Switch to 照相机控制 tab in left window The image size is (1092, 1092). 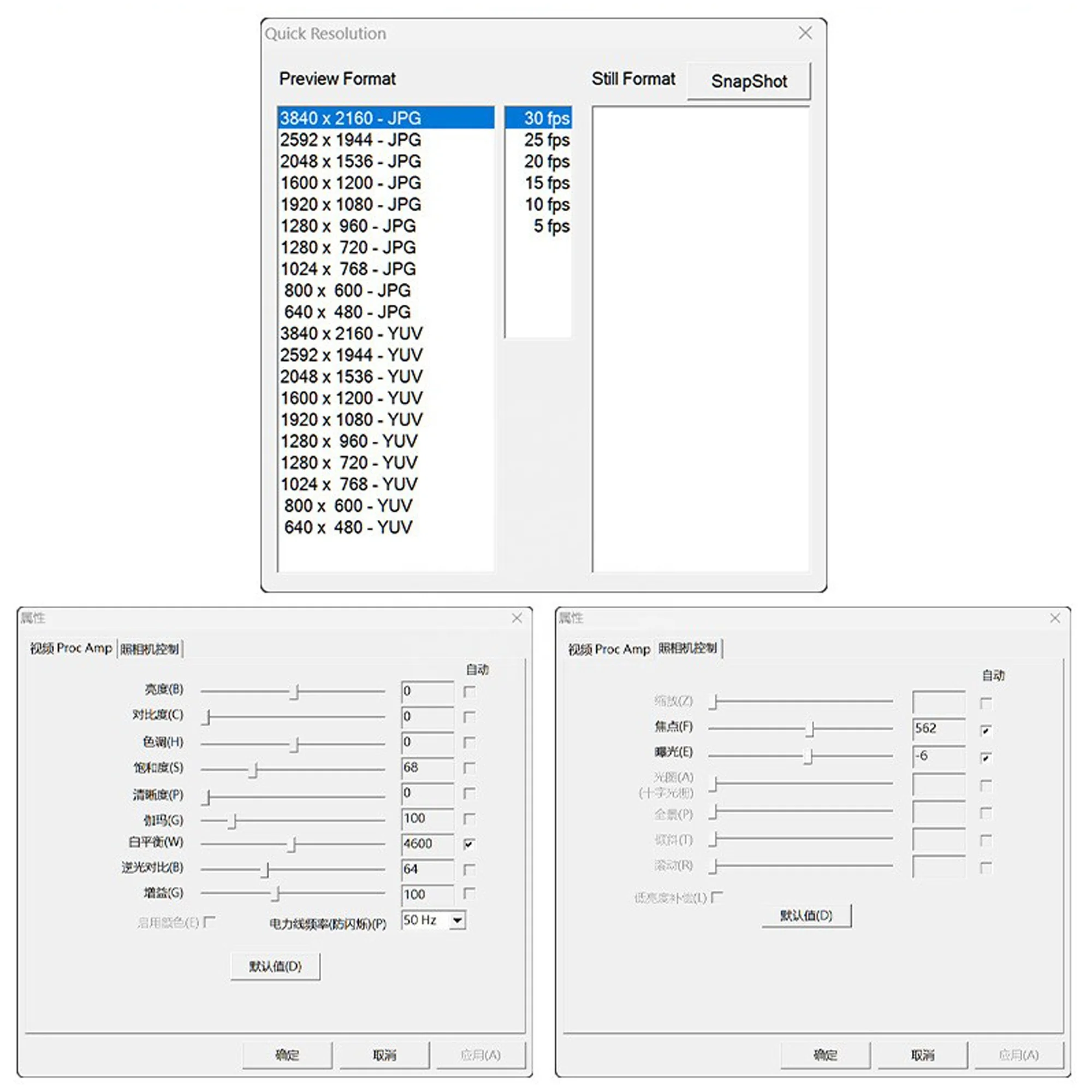click(x=149, y=649)
